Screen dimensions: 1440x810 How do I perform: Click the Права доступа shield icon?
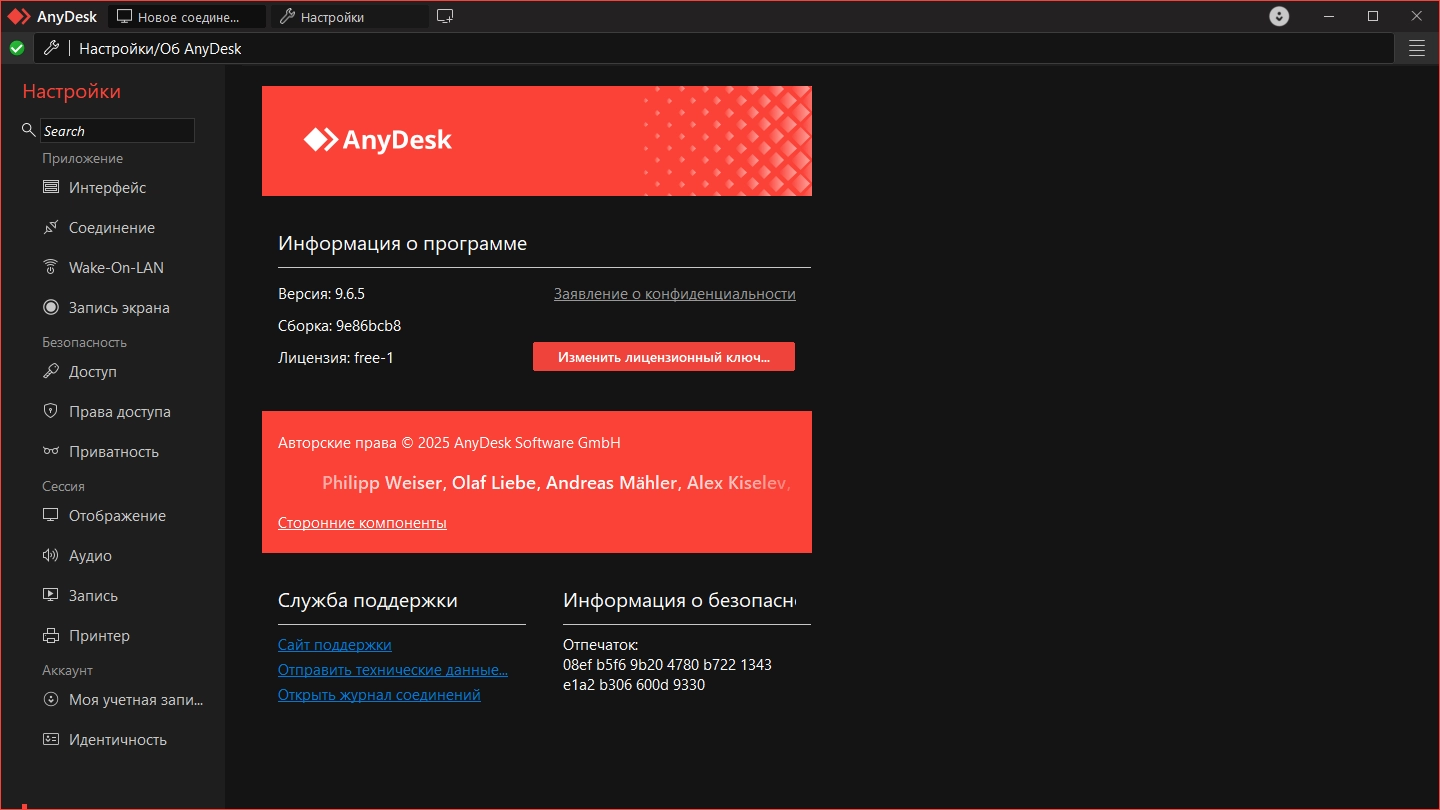coord(51,412)
